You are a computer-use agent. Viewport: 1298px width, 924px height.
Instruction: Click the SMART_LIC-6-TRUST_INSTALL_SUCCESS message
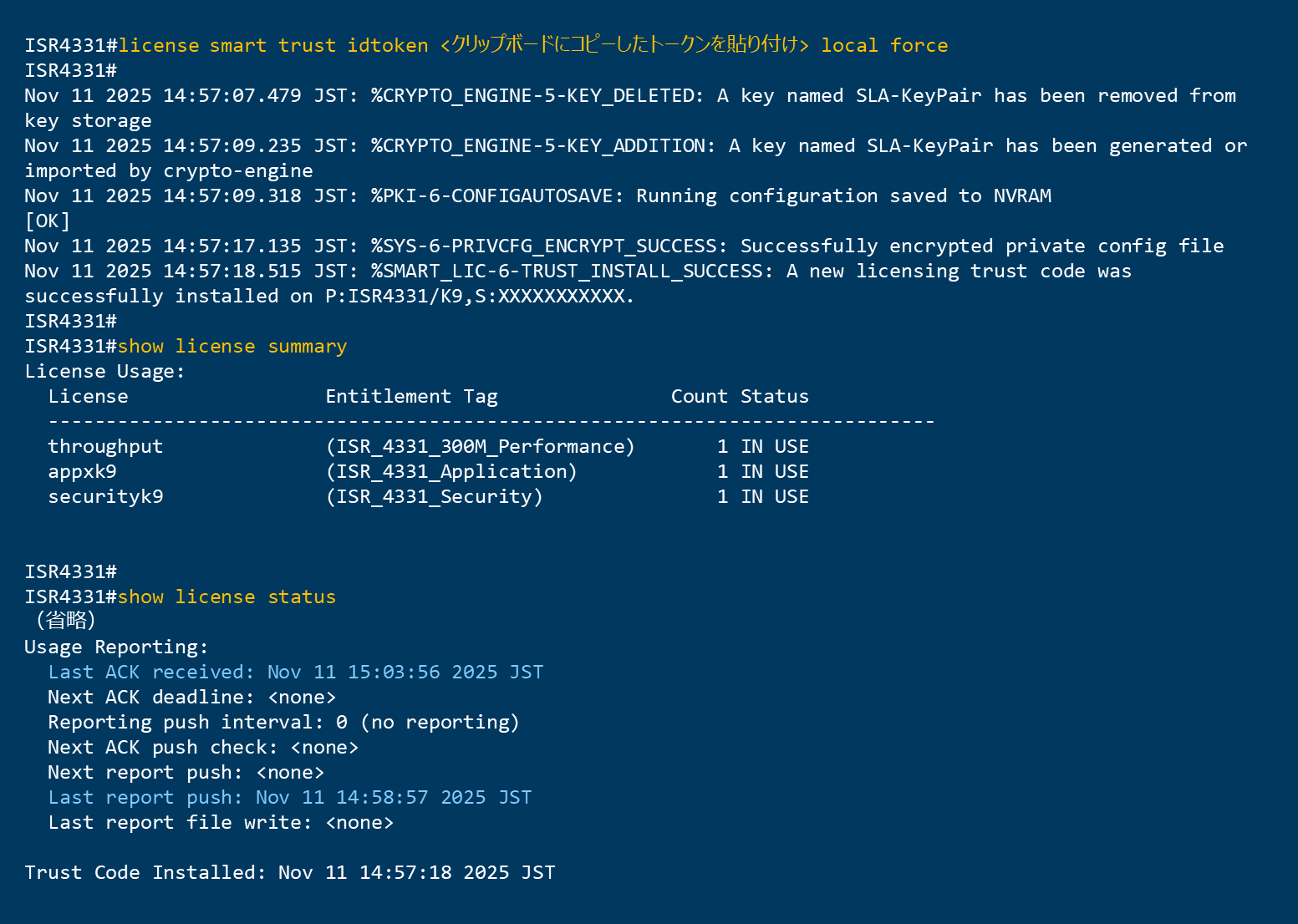click(572, 272)
